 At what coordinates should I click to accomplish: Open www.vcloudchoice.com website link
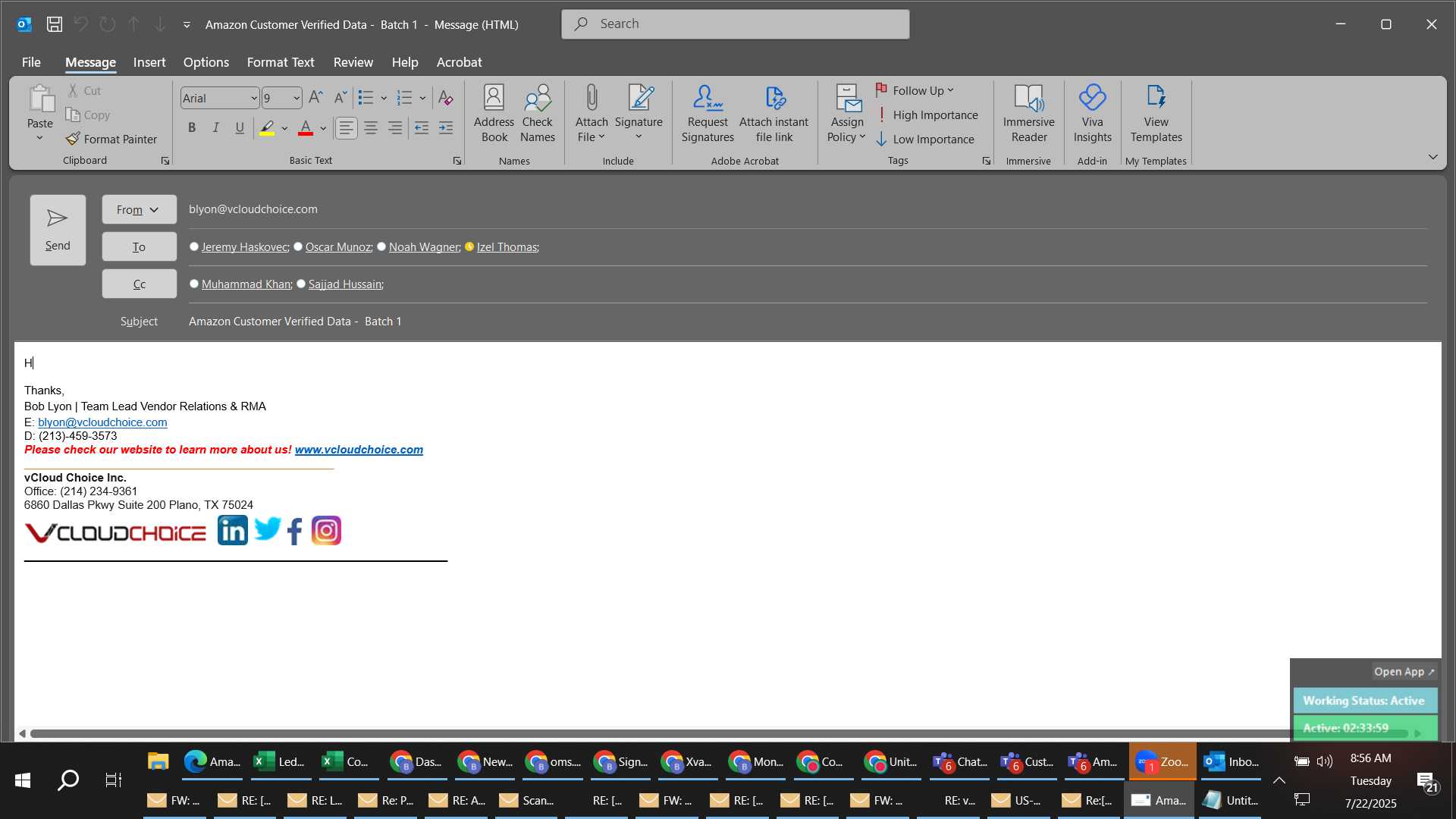pyautogui.click(x=359, y=450)
